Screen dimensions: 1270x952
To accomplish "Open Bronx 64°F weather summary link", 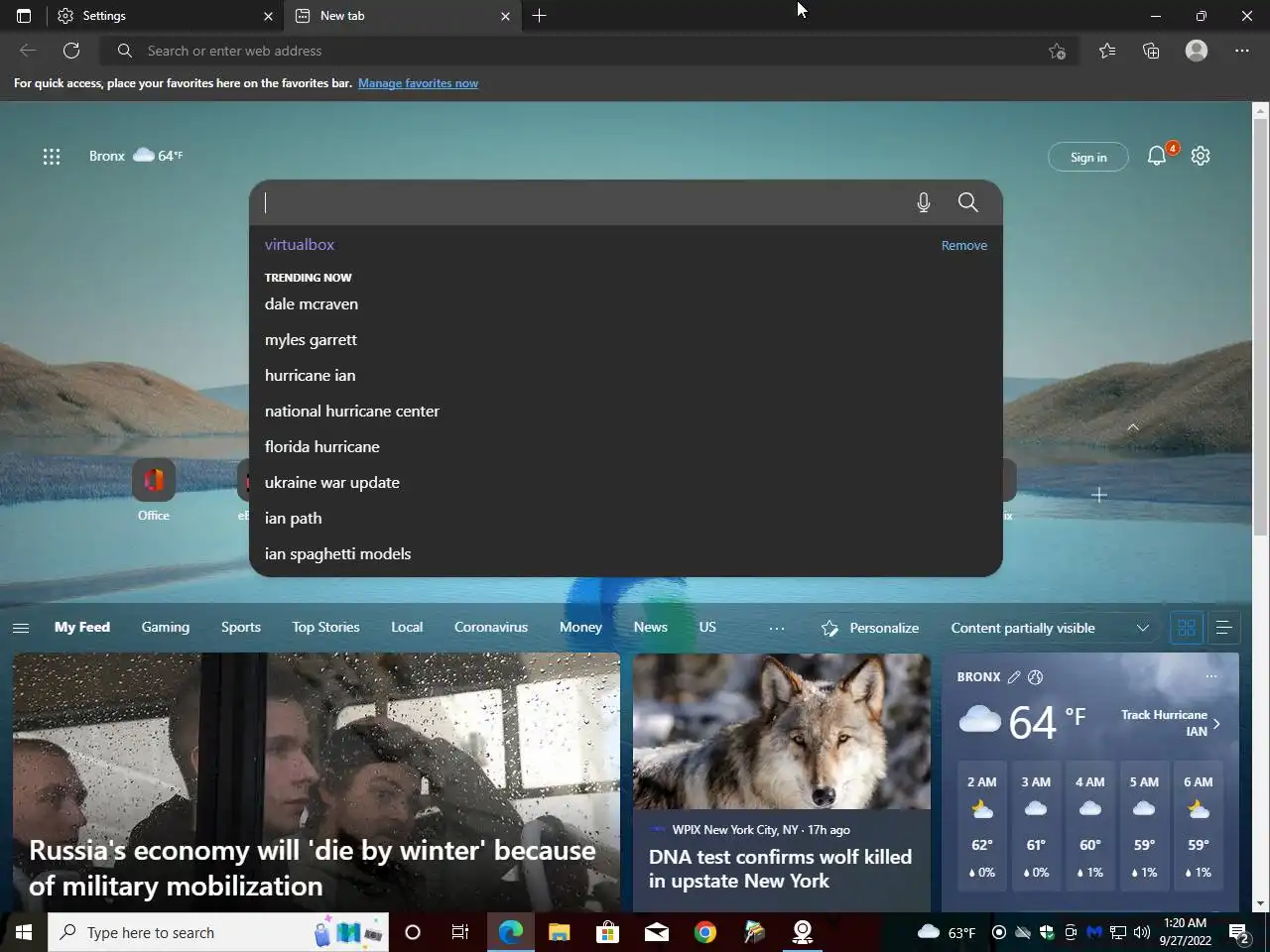I will pyautogui.click(x=136, y=156).
